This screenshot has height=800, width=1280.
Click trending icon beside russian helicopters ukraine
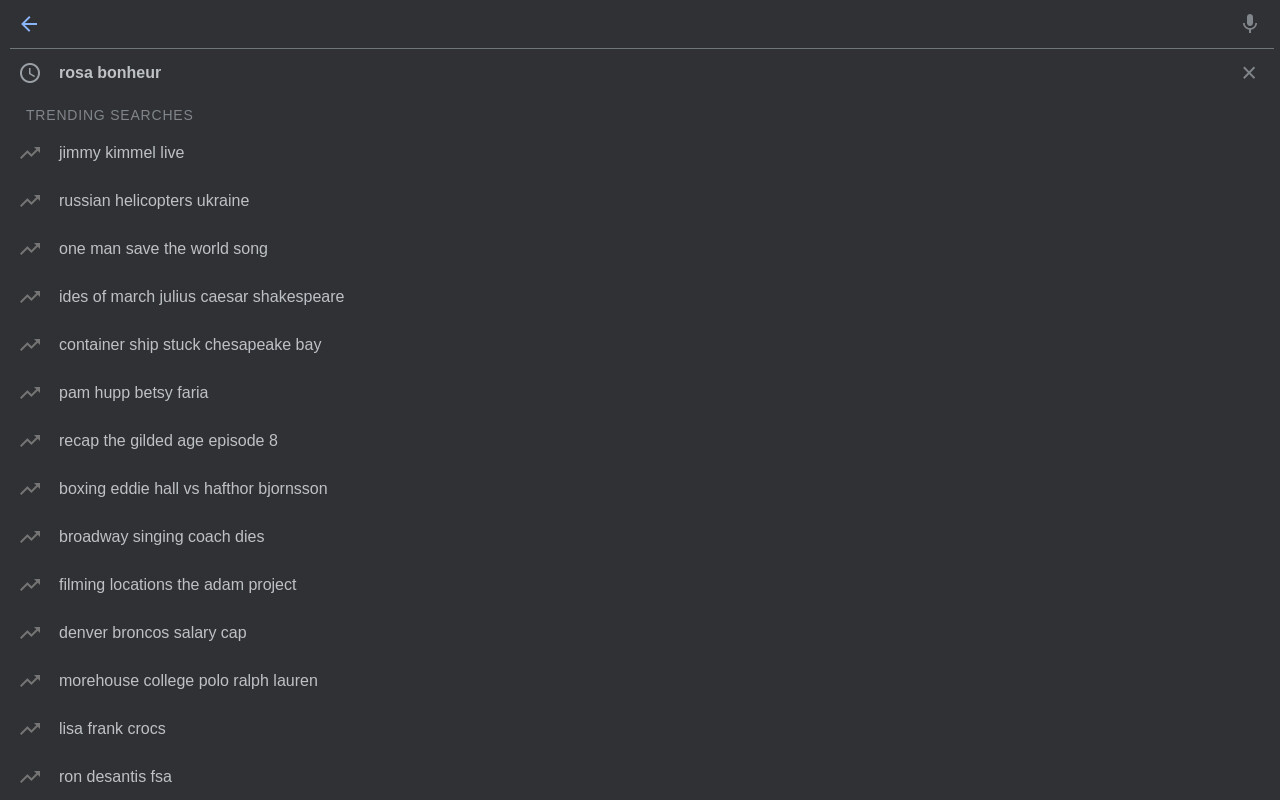(30, 201)
